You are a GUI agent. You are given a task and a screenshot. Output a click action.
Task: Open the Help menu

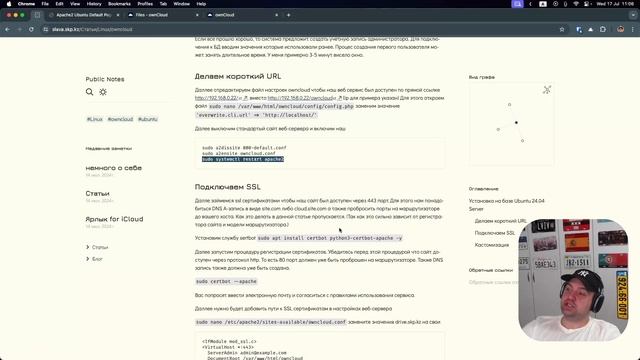point(201,4)
